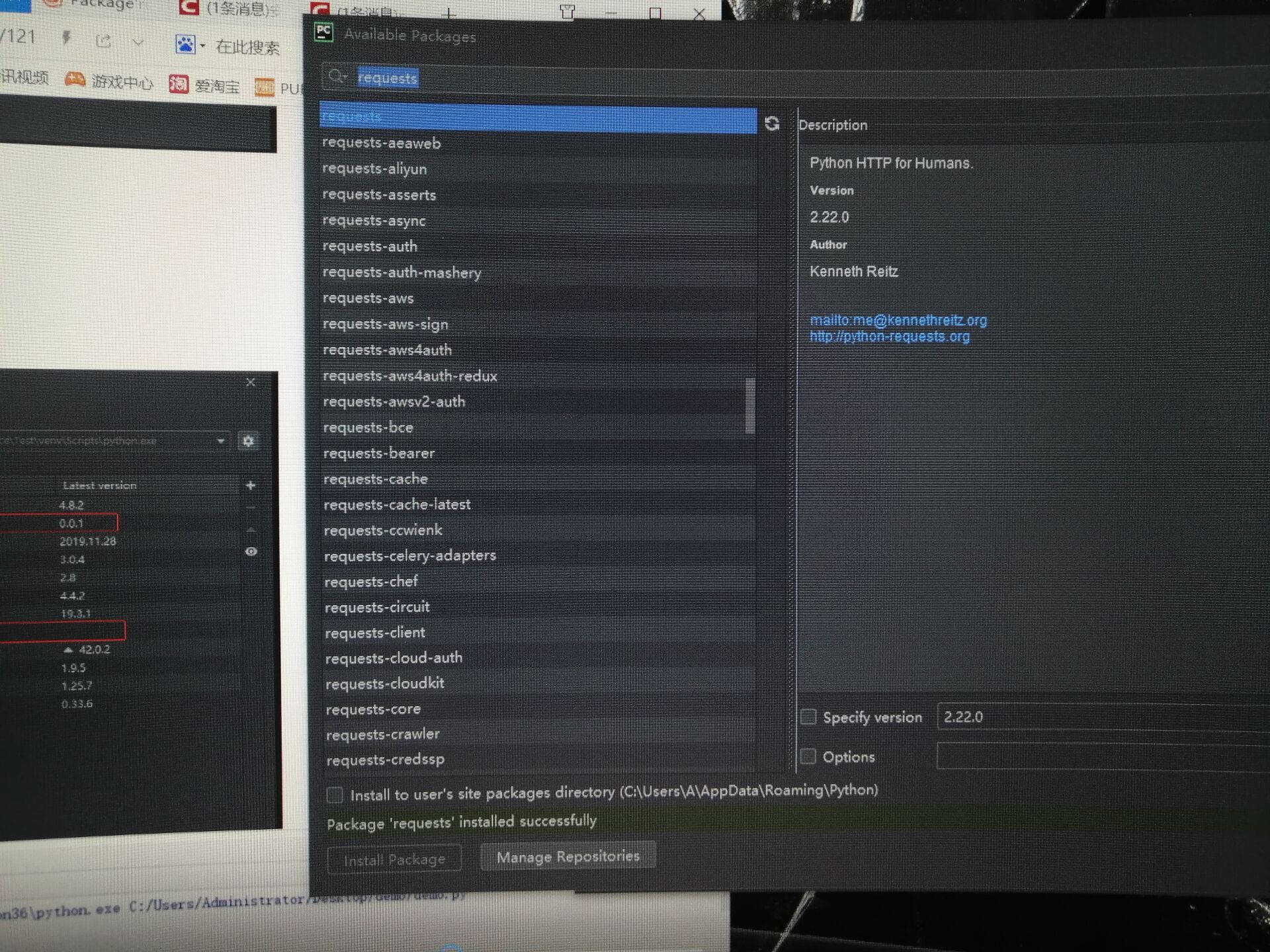Open the 爱淘宝 bookmark in browser
1270x952 pixels.
(204, 85)
